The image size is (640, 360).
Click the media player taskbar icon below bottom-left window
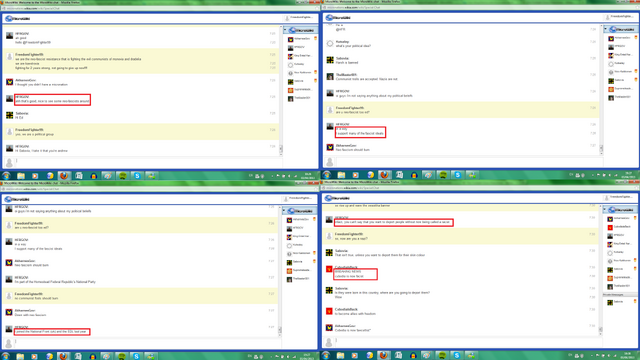click(34, 356)
